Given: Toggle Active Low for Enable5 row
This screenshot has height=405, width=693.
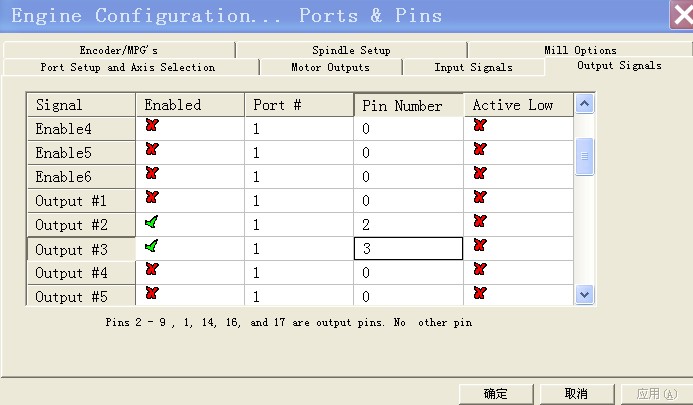Looking at the screenshot, I should point(480,150).
